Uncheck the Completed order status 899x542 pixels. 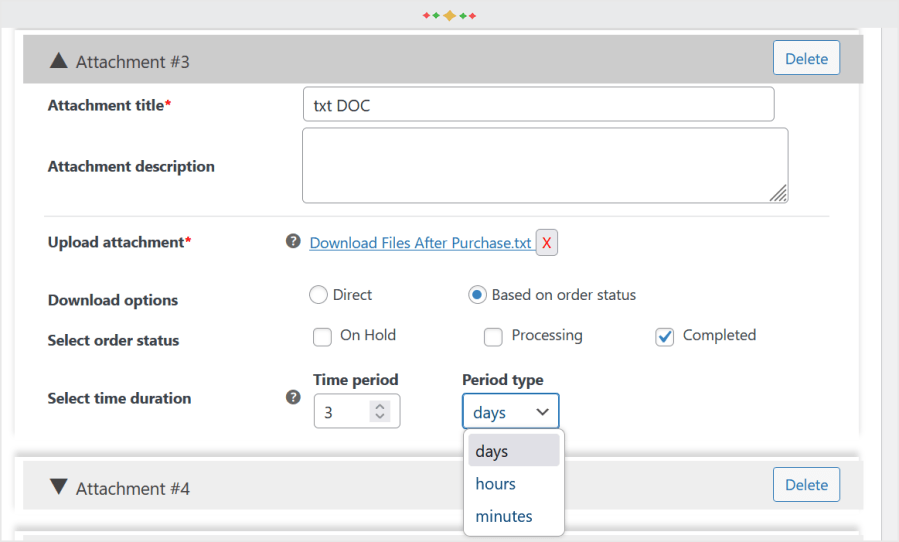point(664,337)
